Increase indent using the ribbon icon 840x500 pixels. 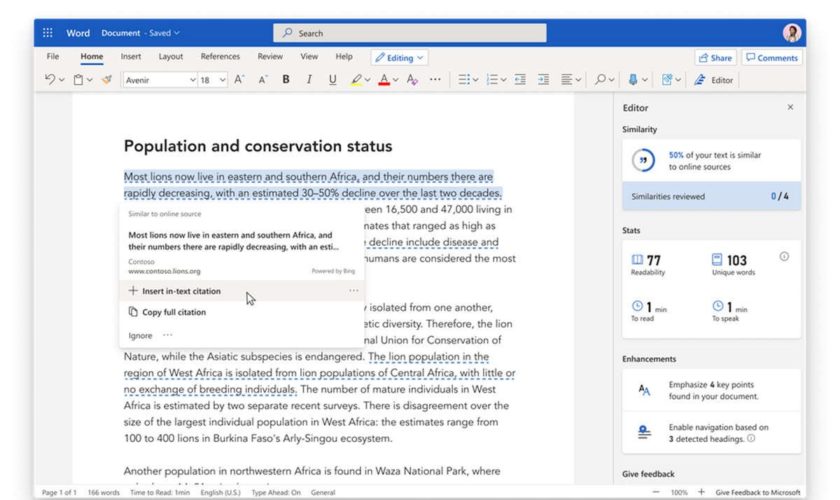tap(544, 80)
